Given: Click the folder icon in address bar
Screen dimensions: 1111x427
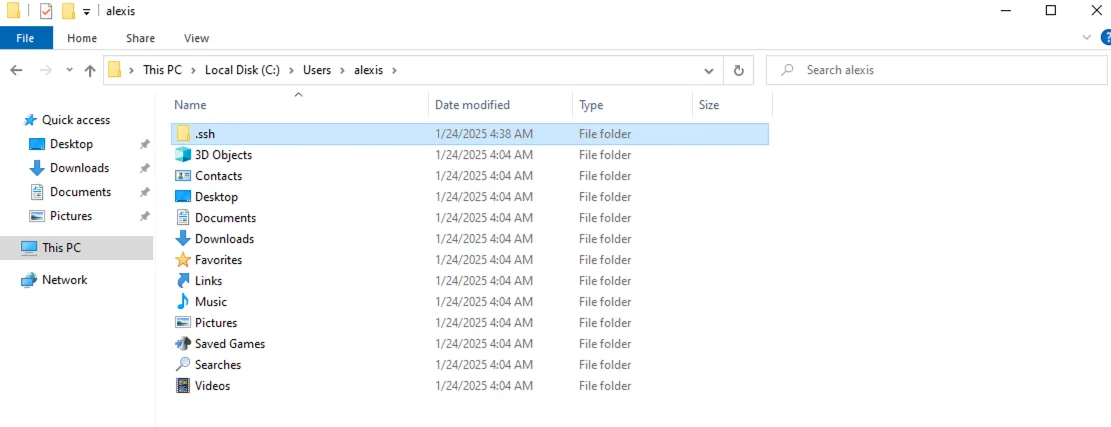Looking at the screenshot, I should [x=114, y=70].
